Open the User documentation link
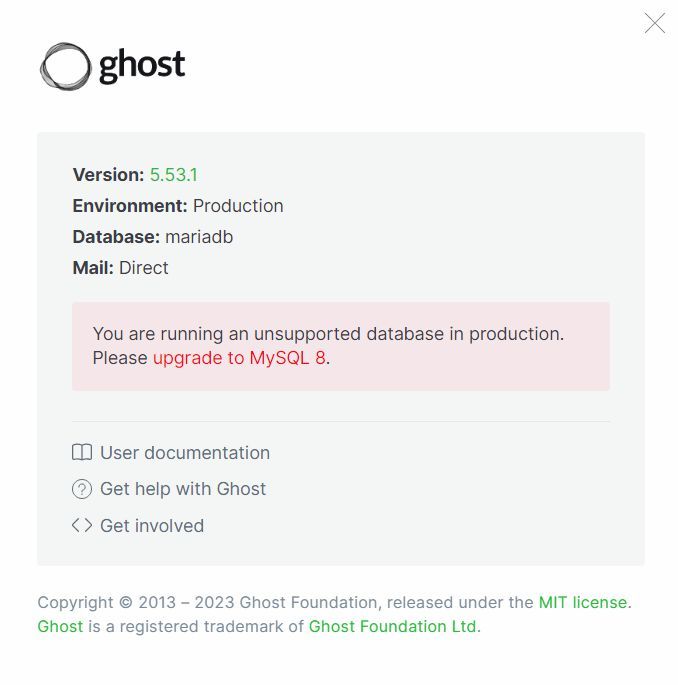 pos(185,453)
